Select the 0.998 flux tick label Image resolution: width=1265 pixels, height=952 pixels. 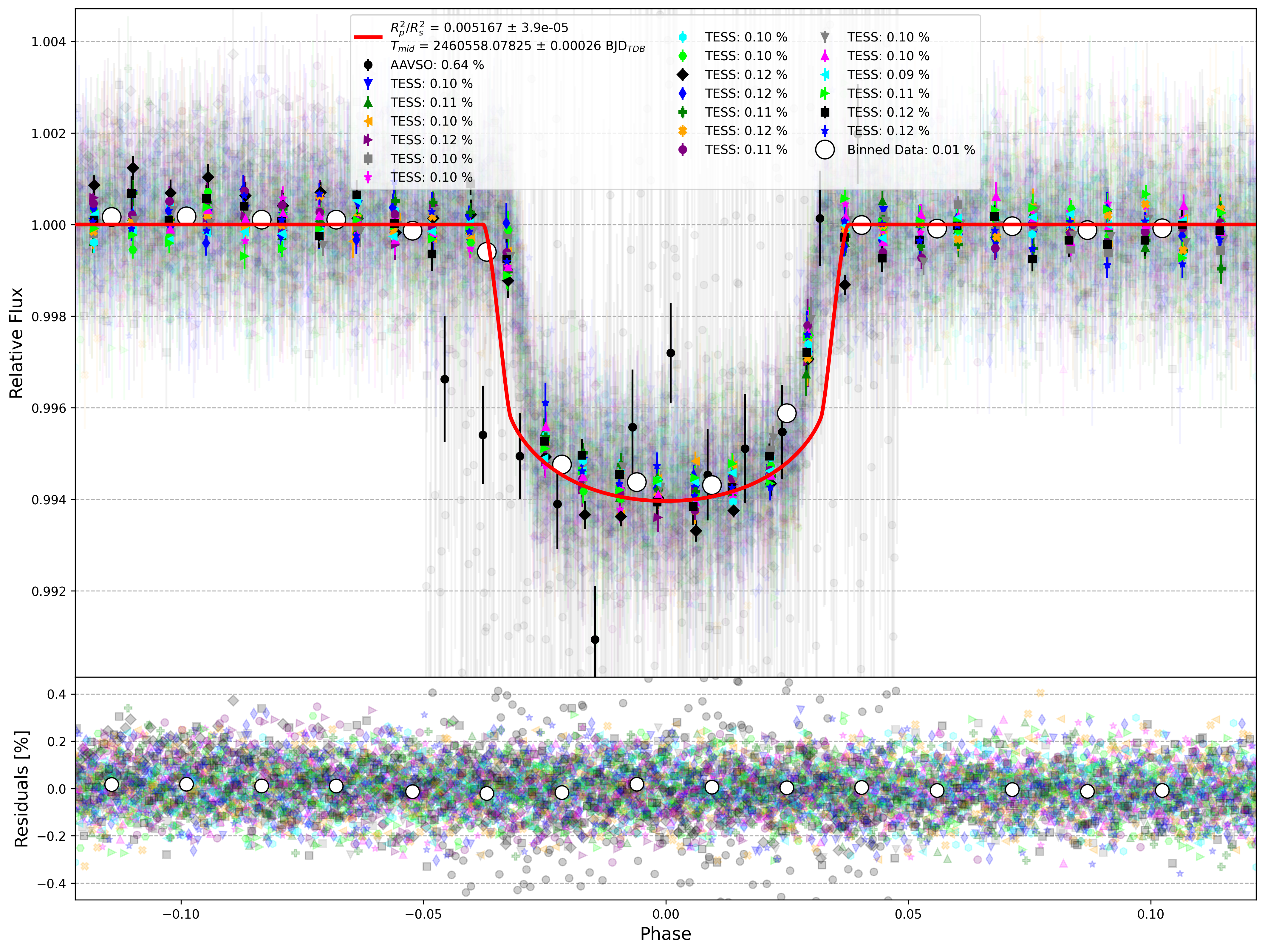point(49,316)
